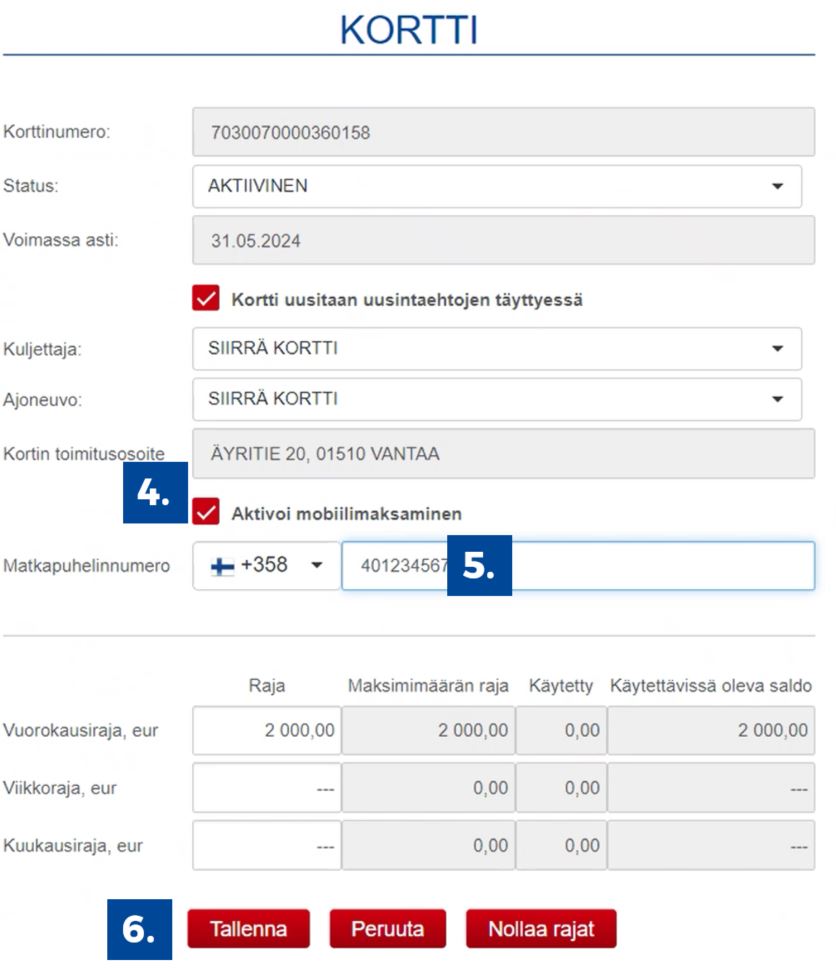Open the Status dropdown showing AKTIIVINEN
The height and width of the screenshot is (973, 836).
(497, 186)
